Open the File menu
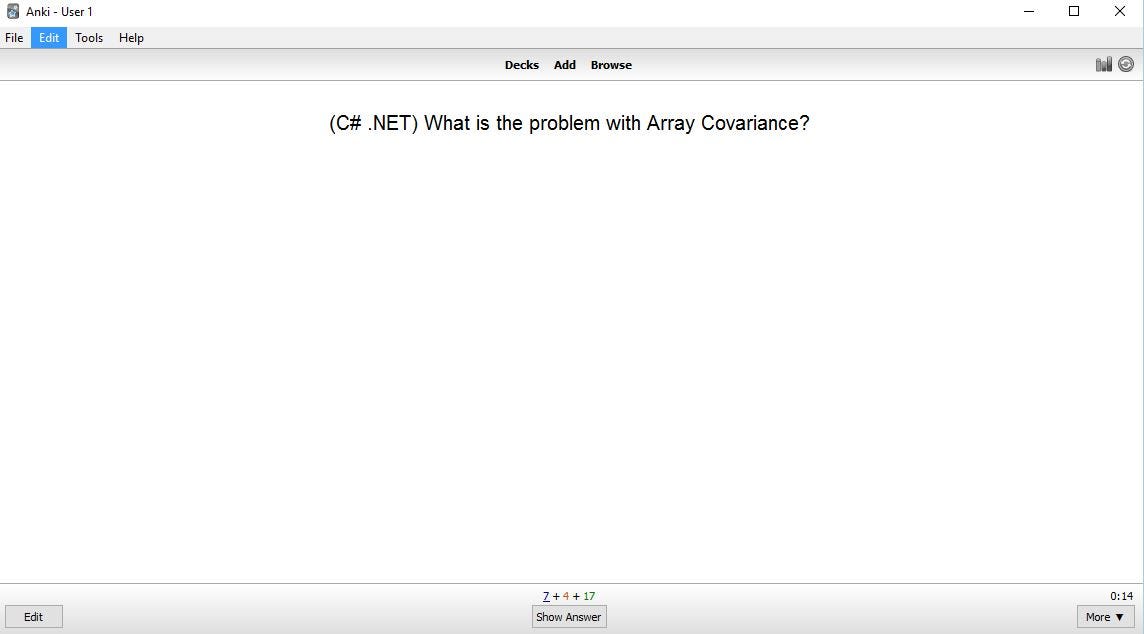The height and width of the screenshot is (634, 1144). 14,37
